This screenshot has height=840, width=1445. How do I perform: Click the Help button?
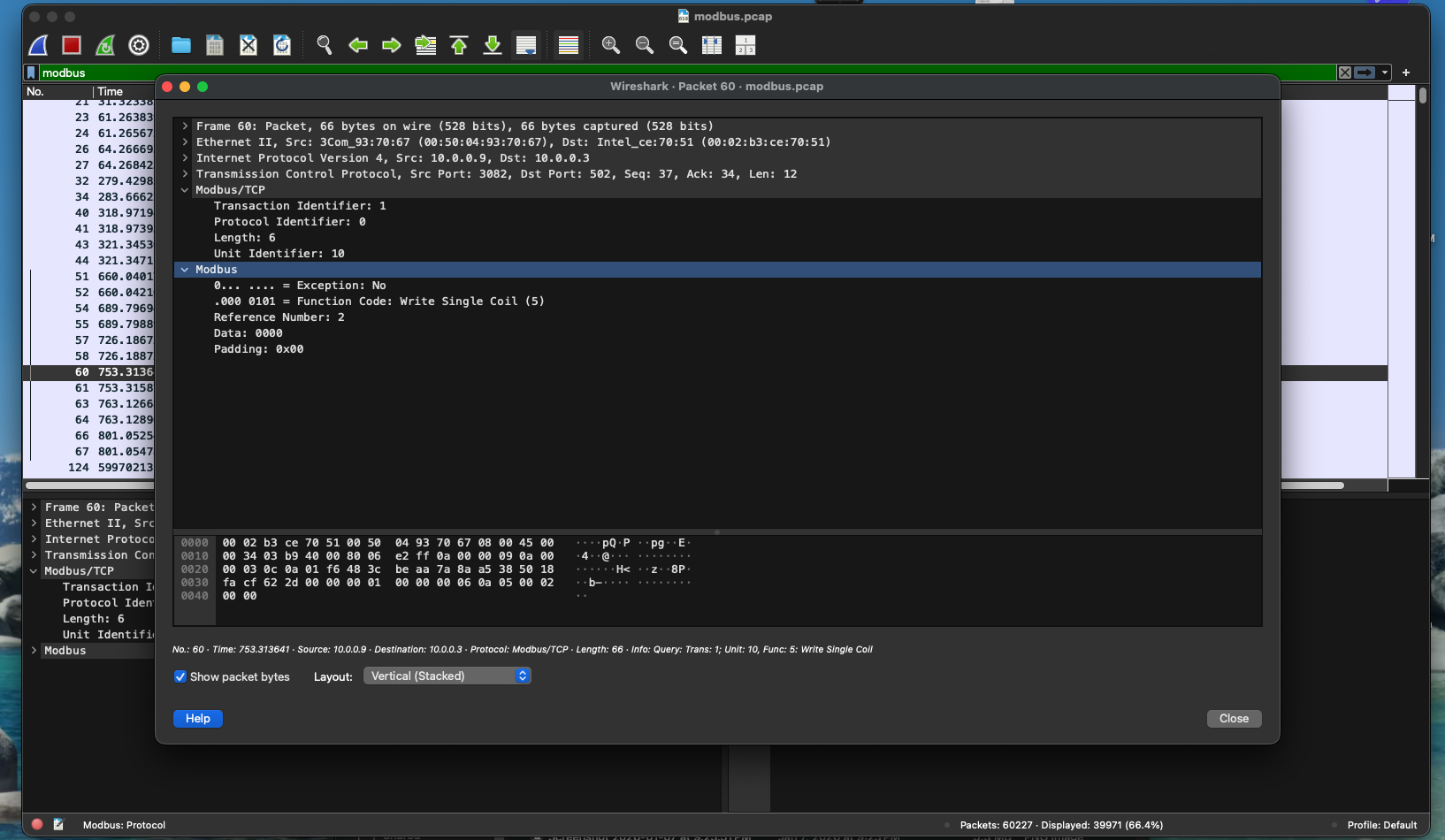click(197, 718)
